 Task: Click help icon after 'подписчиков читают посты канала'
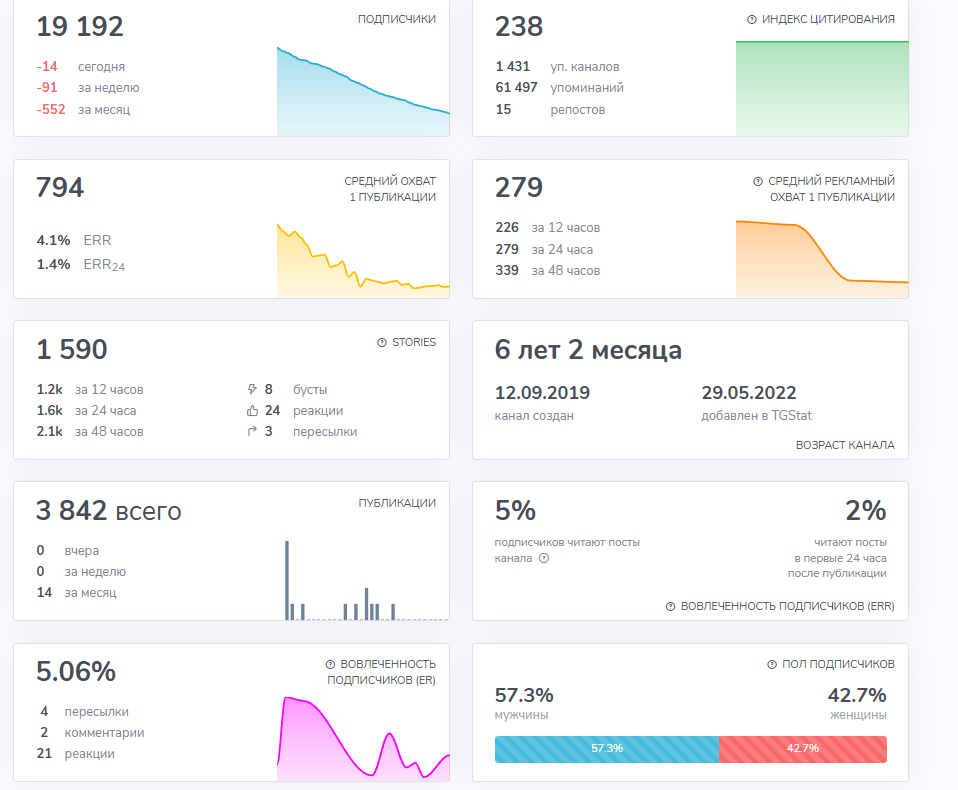(544, 558)
